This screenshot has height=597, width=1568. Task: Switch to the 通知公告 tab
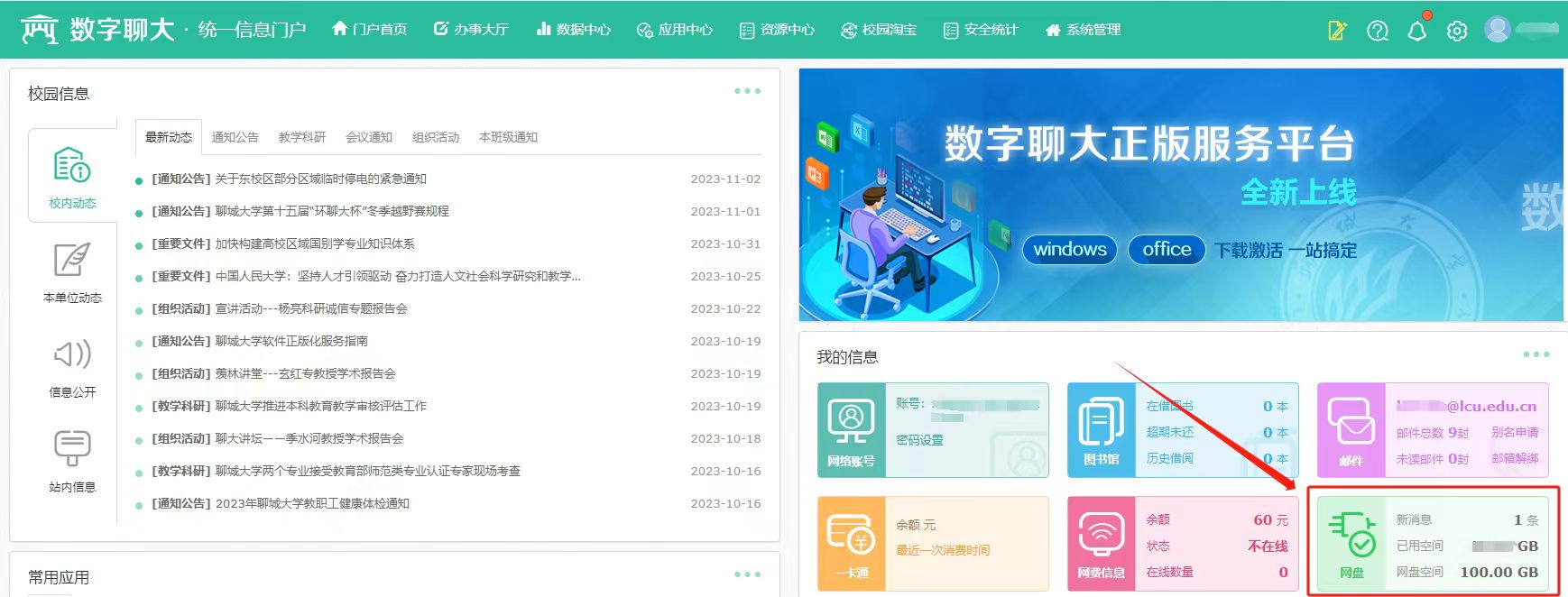coord(235,137)
